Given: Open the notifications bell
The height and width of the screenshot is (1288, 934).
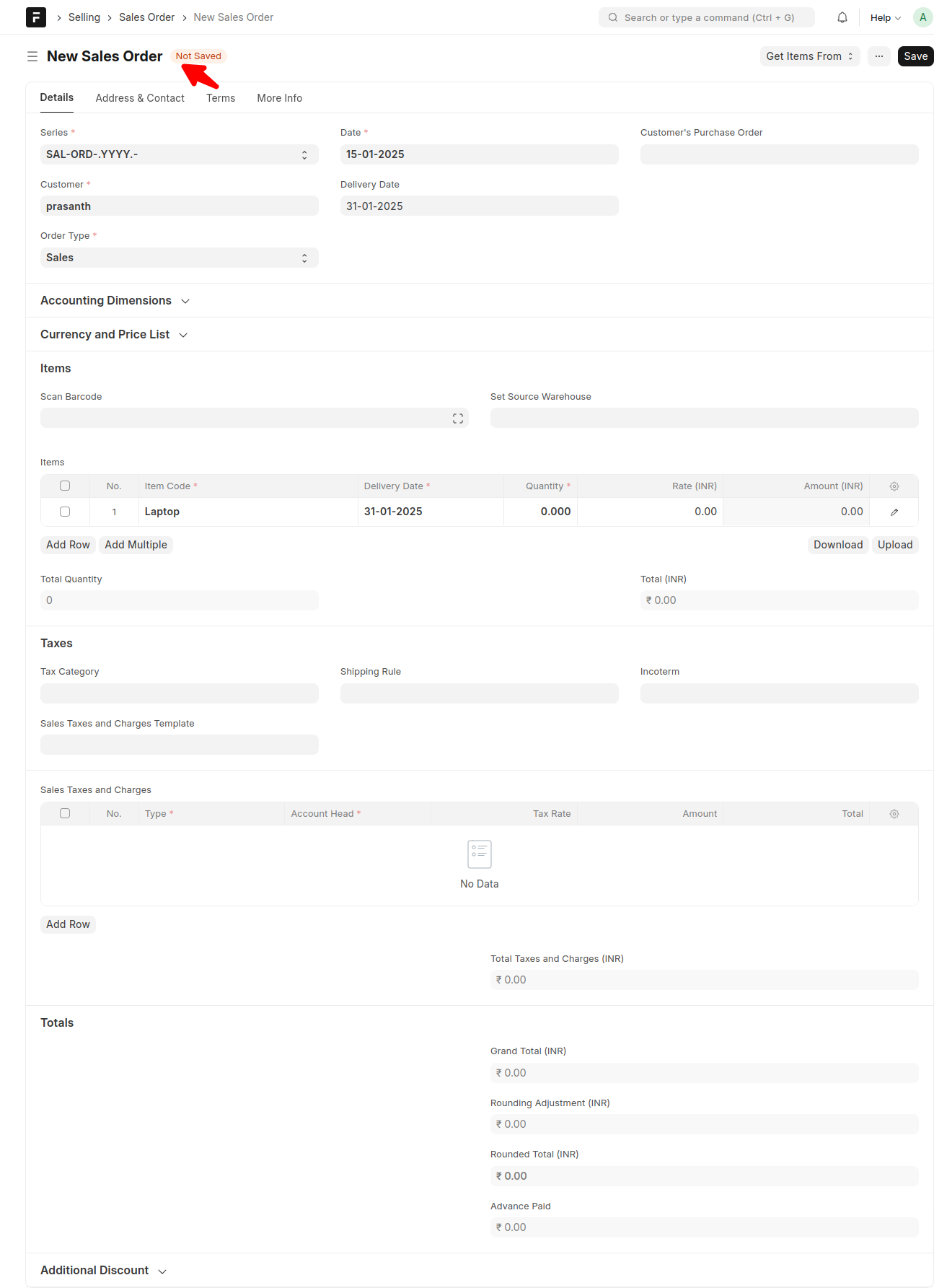Looking at the screenshot, I should pyautogui.click(x=842, y=17).
